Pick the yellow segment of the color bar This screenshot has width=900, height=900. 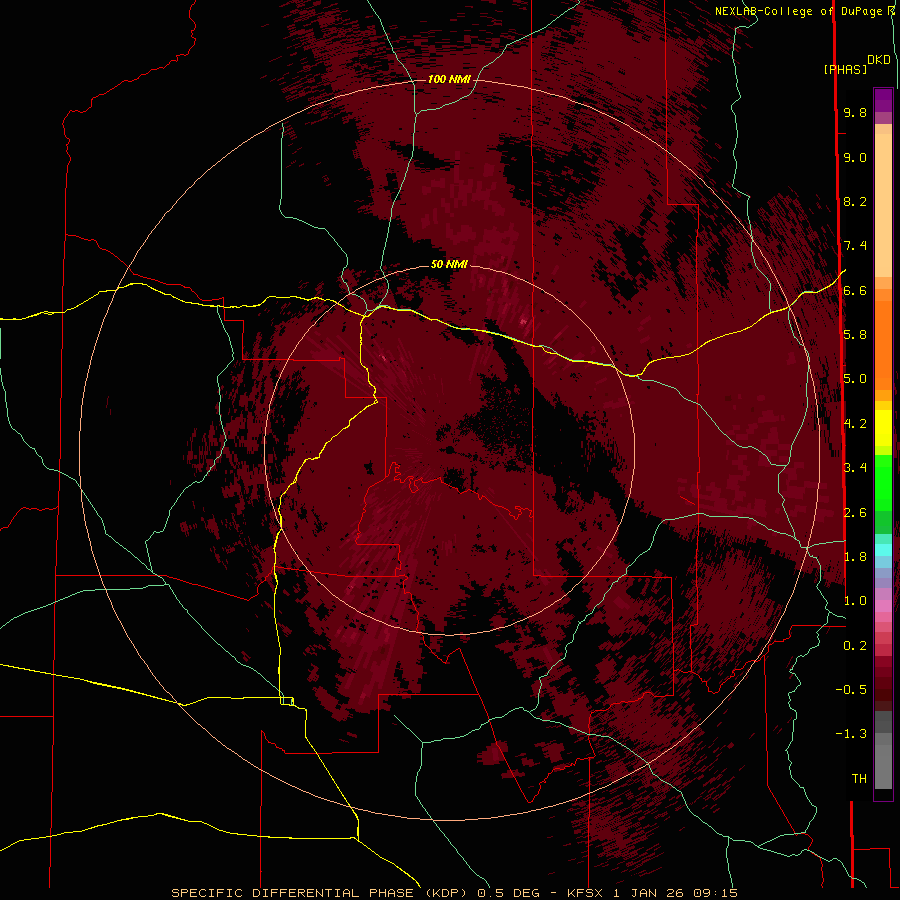pos(883,428)
